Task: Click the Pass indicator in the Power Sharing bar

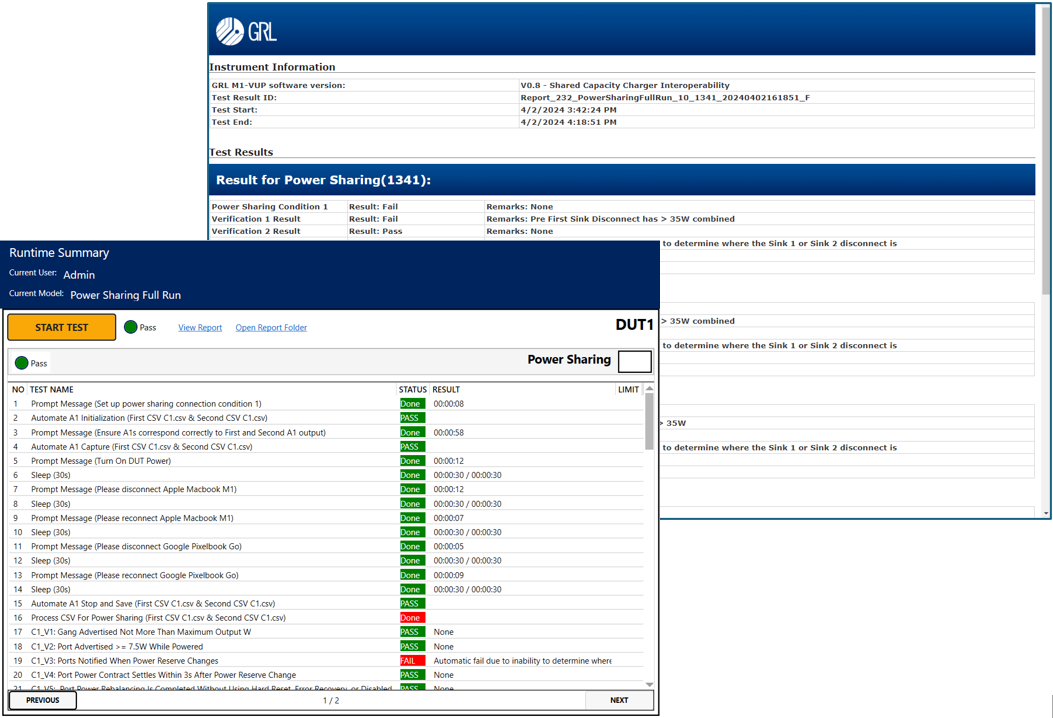Action: pos(22,363)
